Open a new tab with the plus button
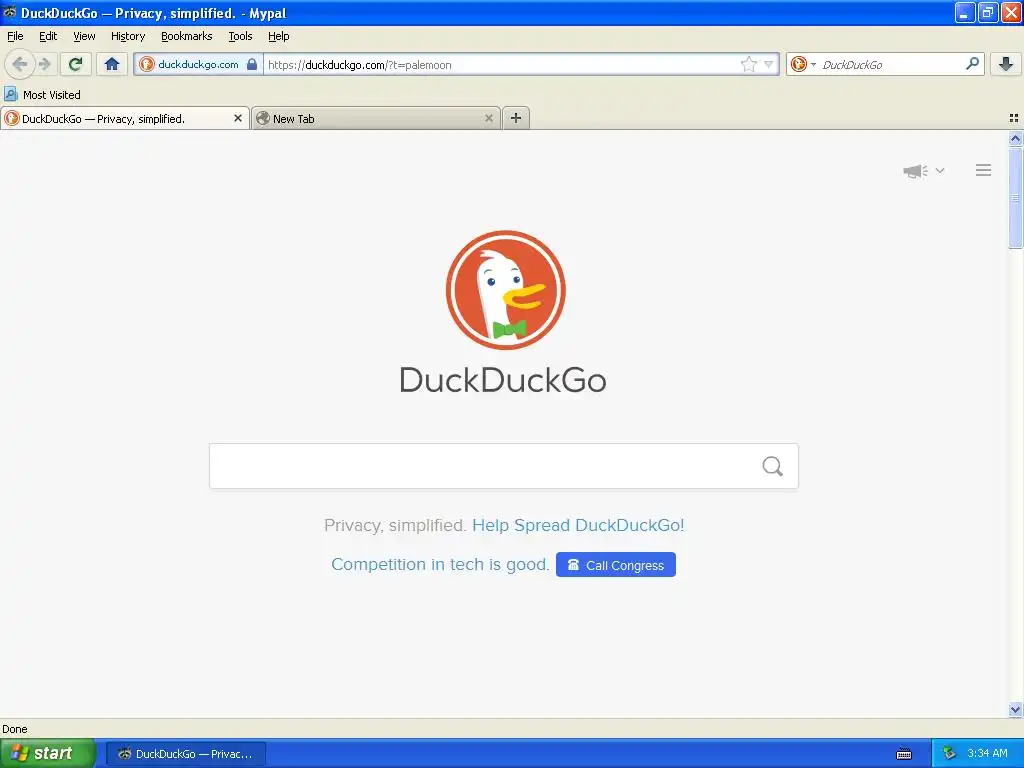 (x=516, y=118)
